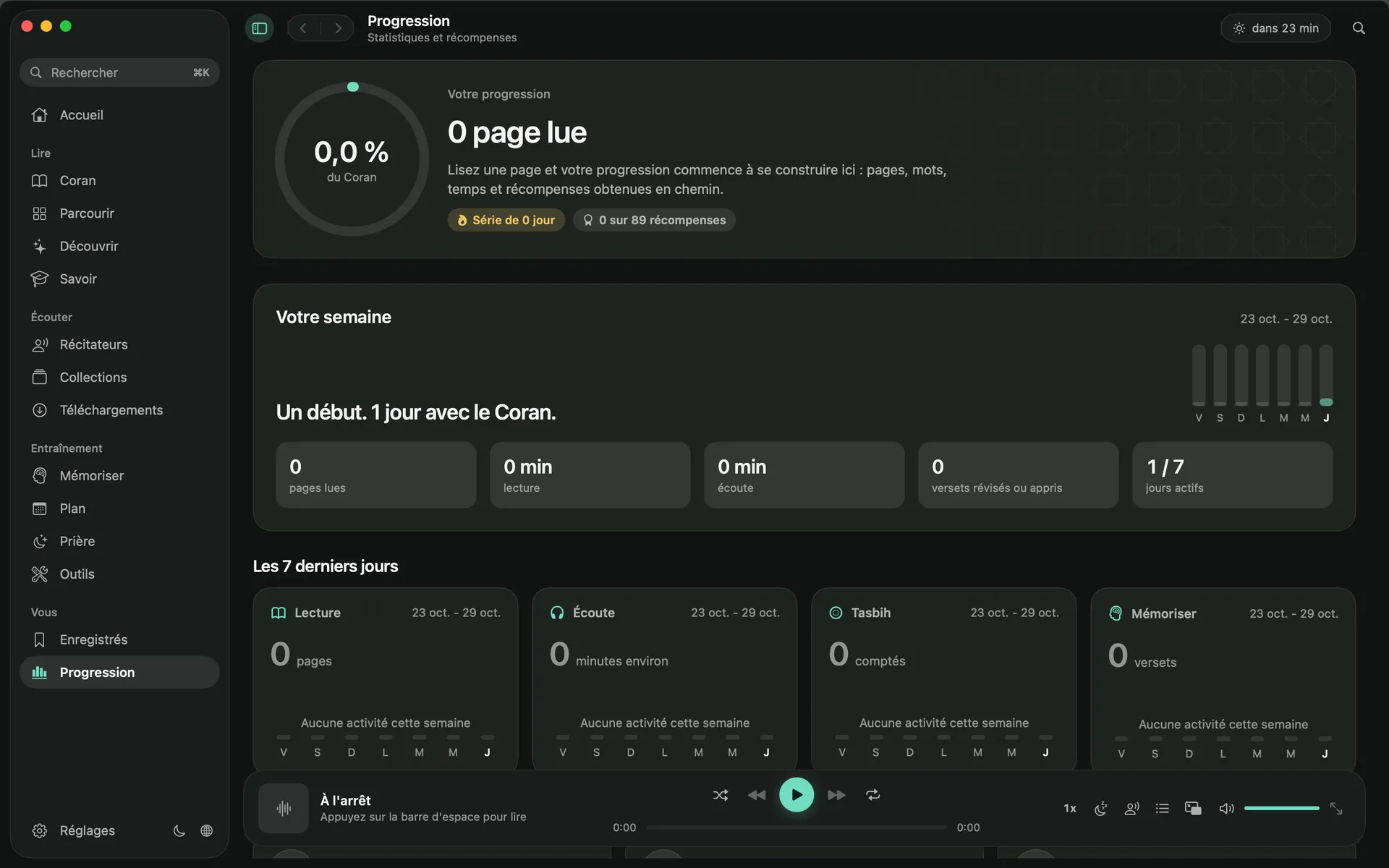Toggle dark mode with the moon icon
This screenshot has width=1389, height=868.
(x=179, y=830)
